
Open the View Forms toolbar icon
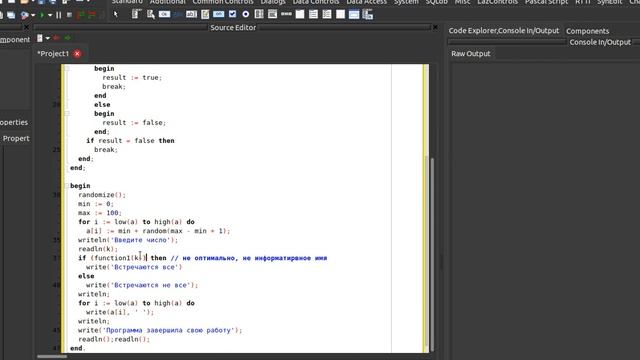(x=11, y=15)
